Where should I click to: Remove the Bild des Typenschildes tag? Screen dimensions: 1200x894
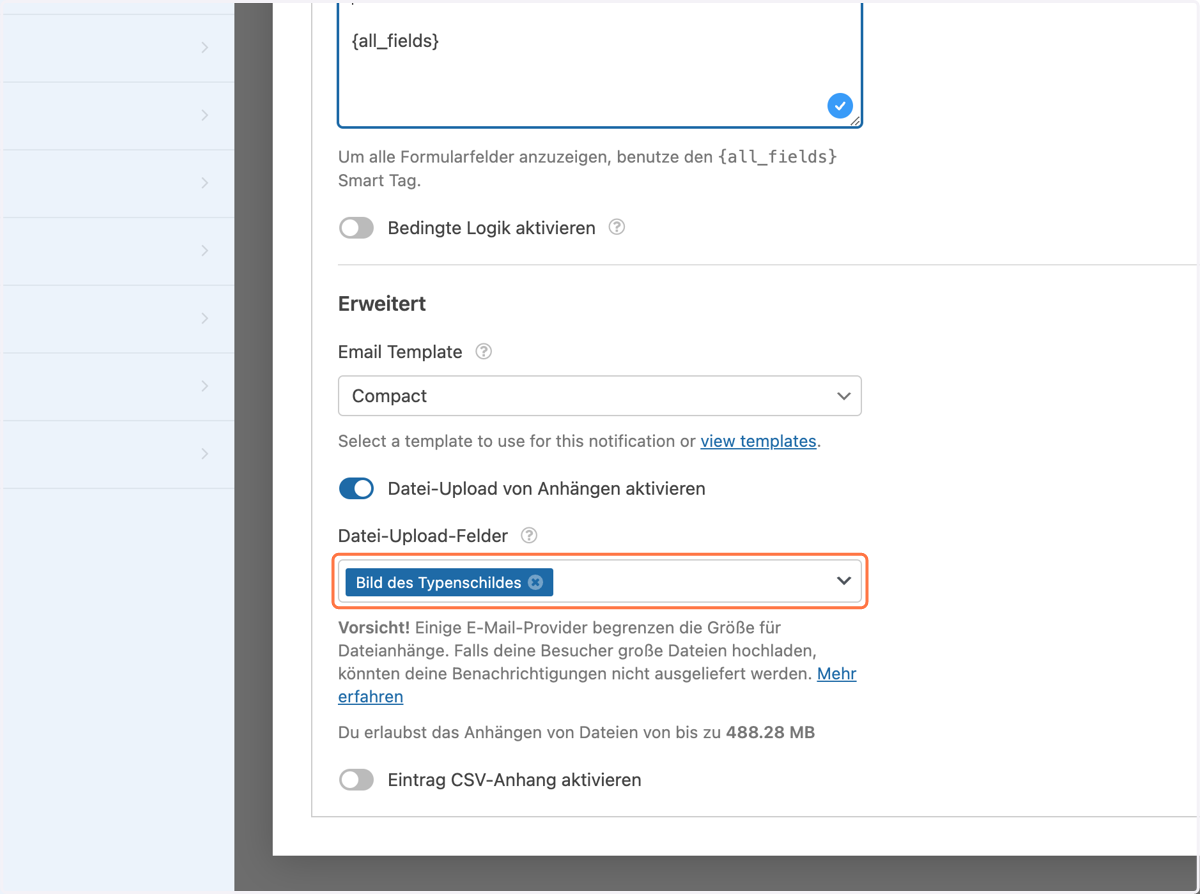[536, 582]
